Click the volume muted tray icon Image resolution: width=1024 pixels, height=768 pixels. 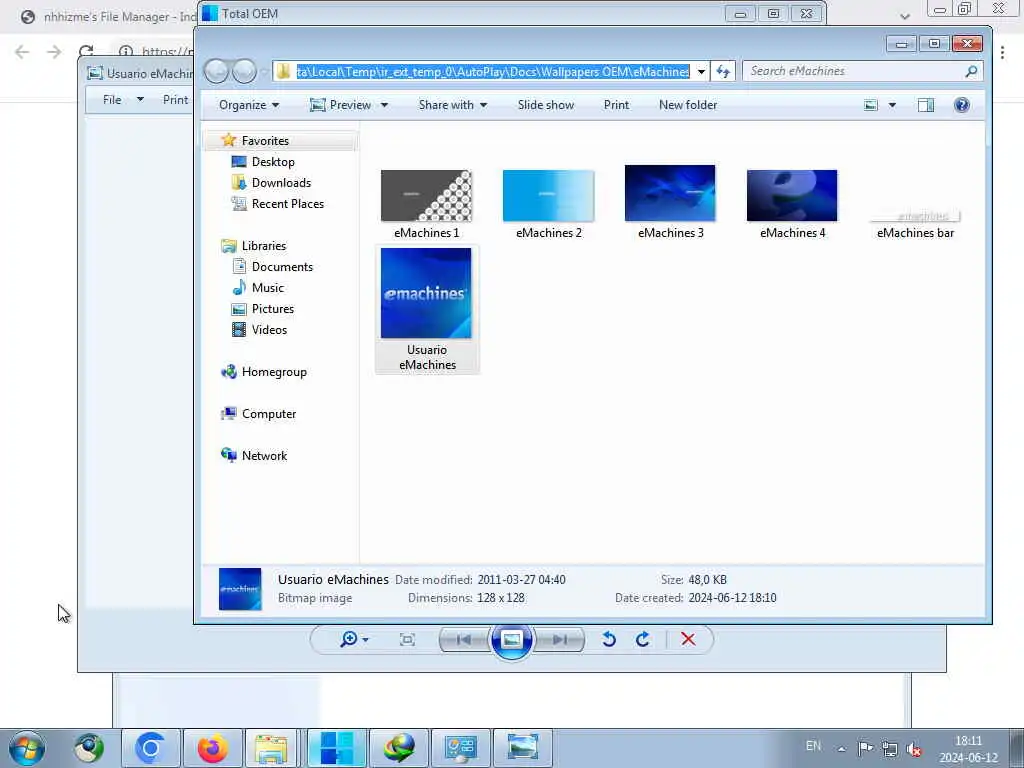(914, 749)
